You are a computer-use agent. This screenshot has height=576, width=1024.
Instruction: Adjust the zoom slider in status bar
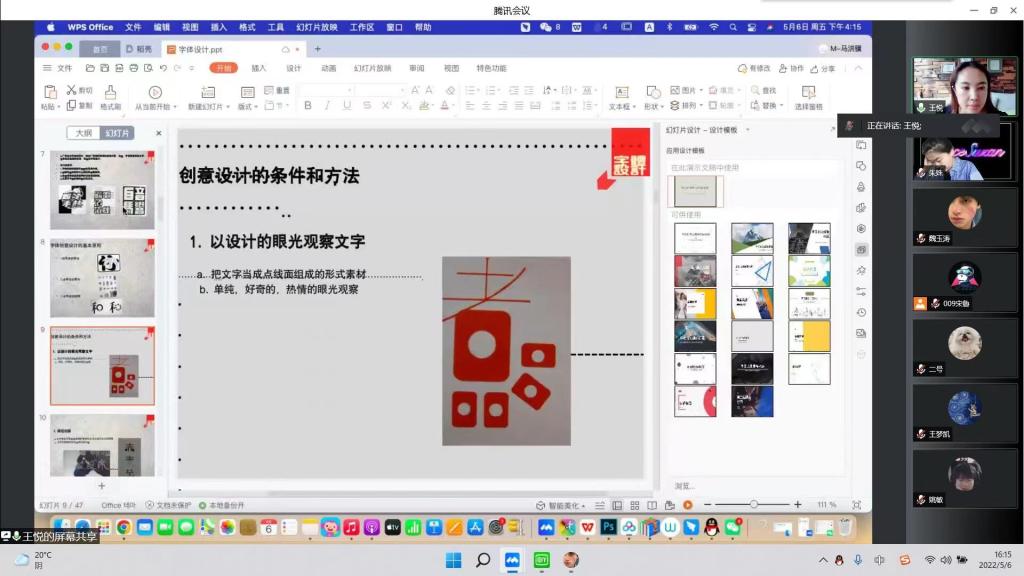pyautogui.click(x=754, y=505)
